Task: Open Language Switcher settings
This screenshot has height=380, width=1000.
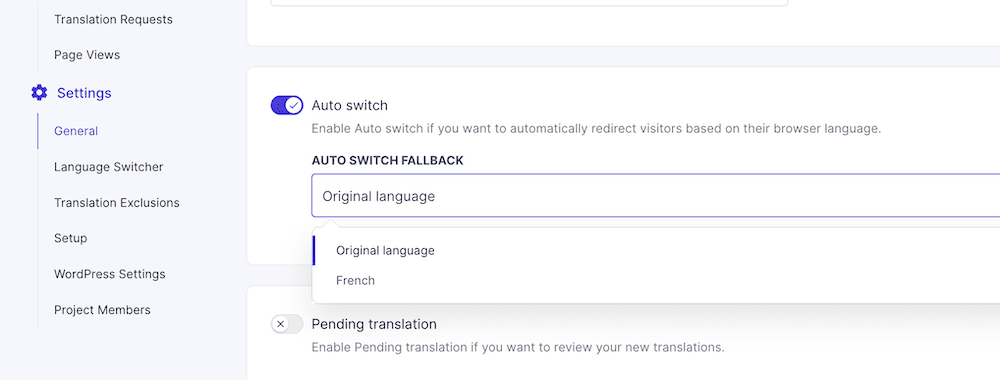Action: (x=108, y=167)
